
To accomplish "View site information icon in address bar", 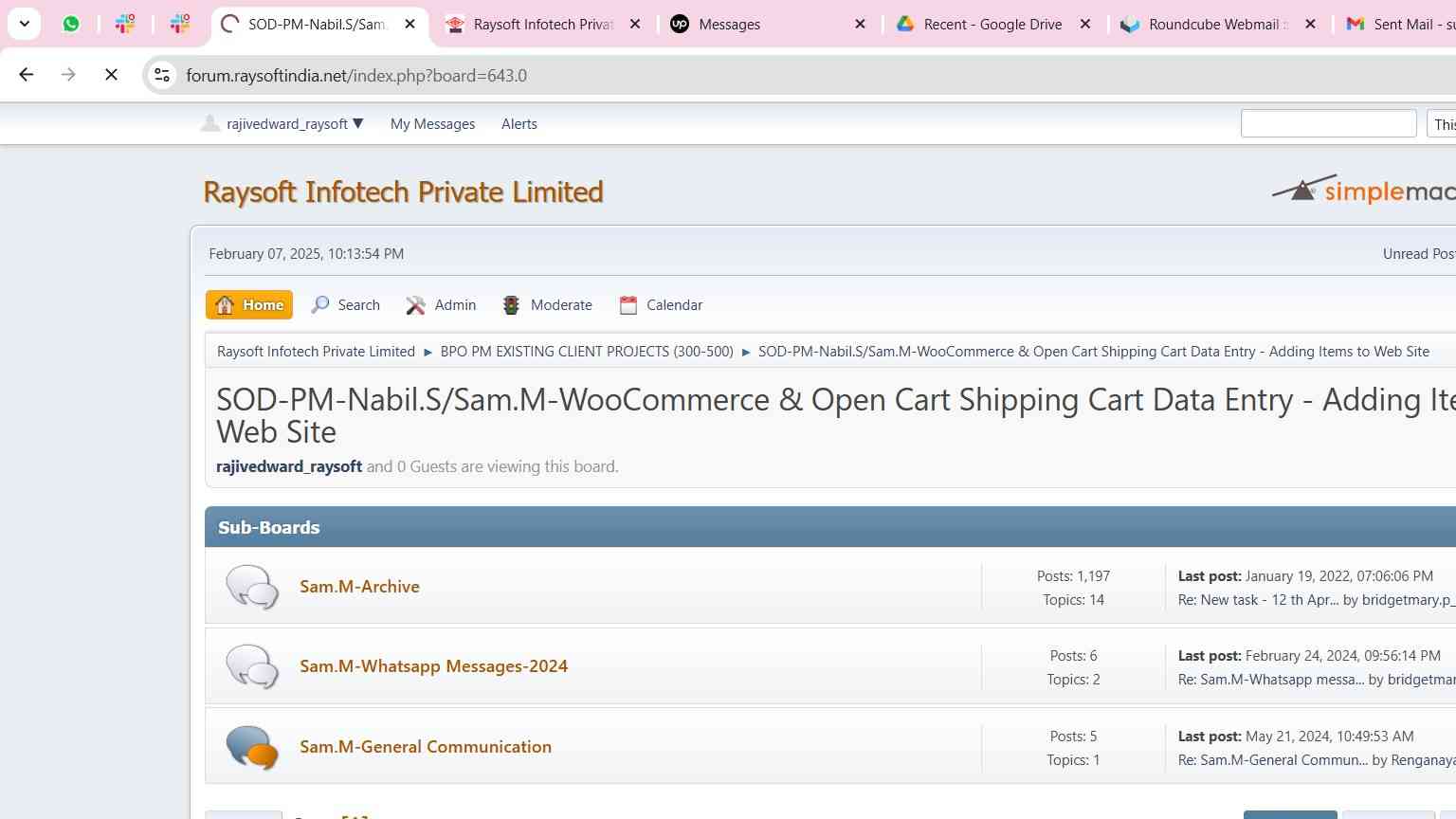I will click(x=162, y=75).
